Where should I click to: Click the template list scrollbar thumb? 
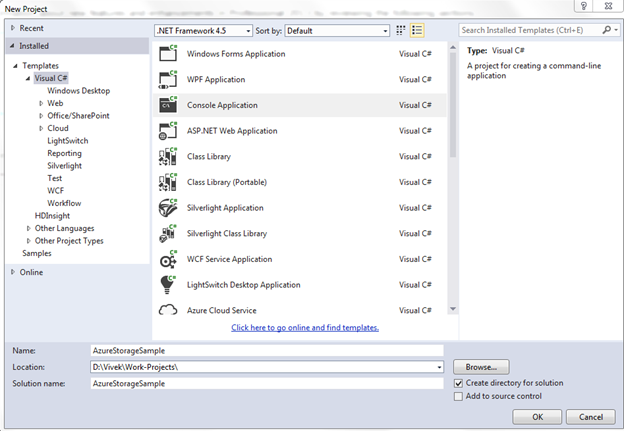pos(453,105)
